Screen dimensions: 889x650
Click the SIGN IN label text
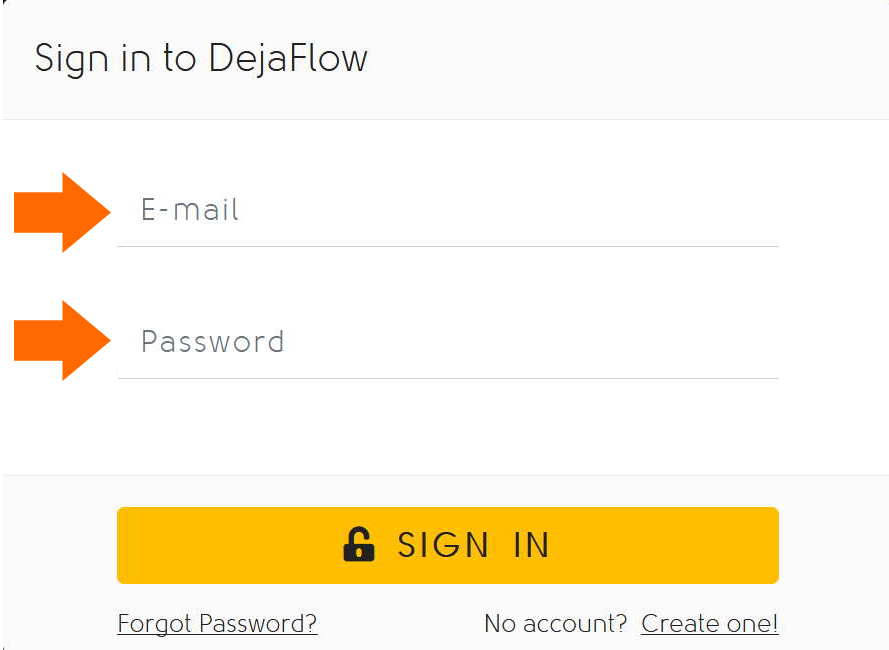point(474,545)
